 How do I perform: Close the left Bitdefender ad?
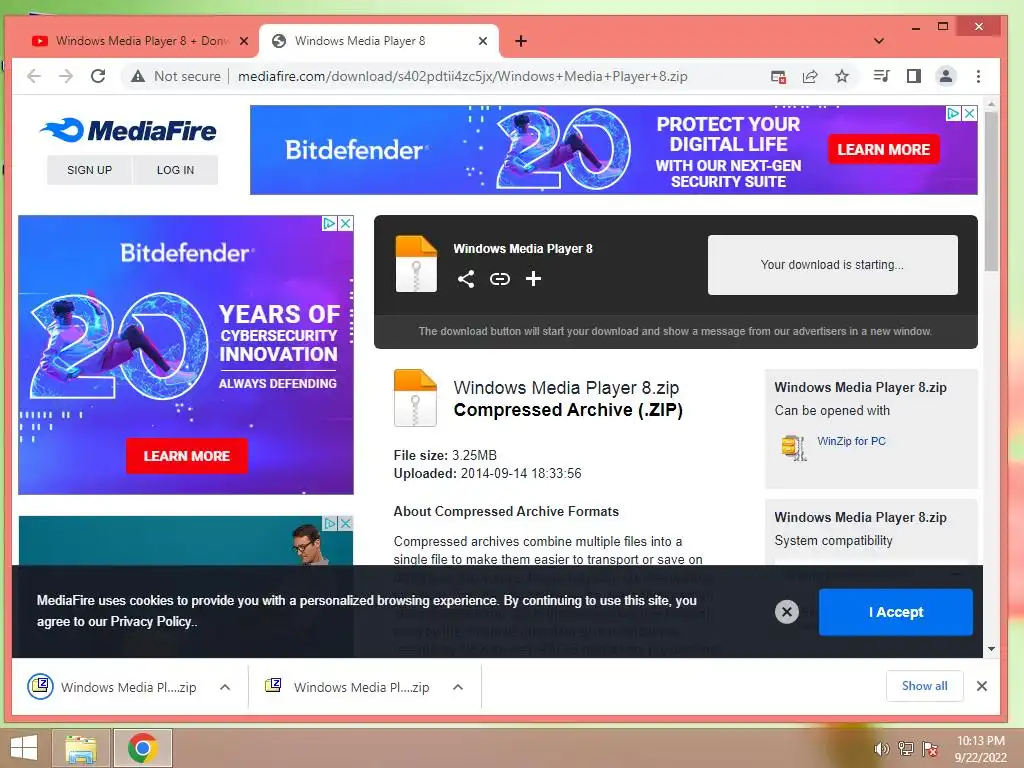click(x=345, y=223)
